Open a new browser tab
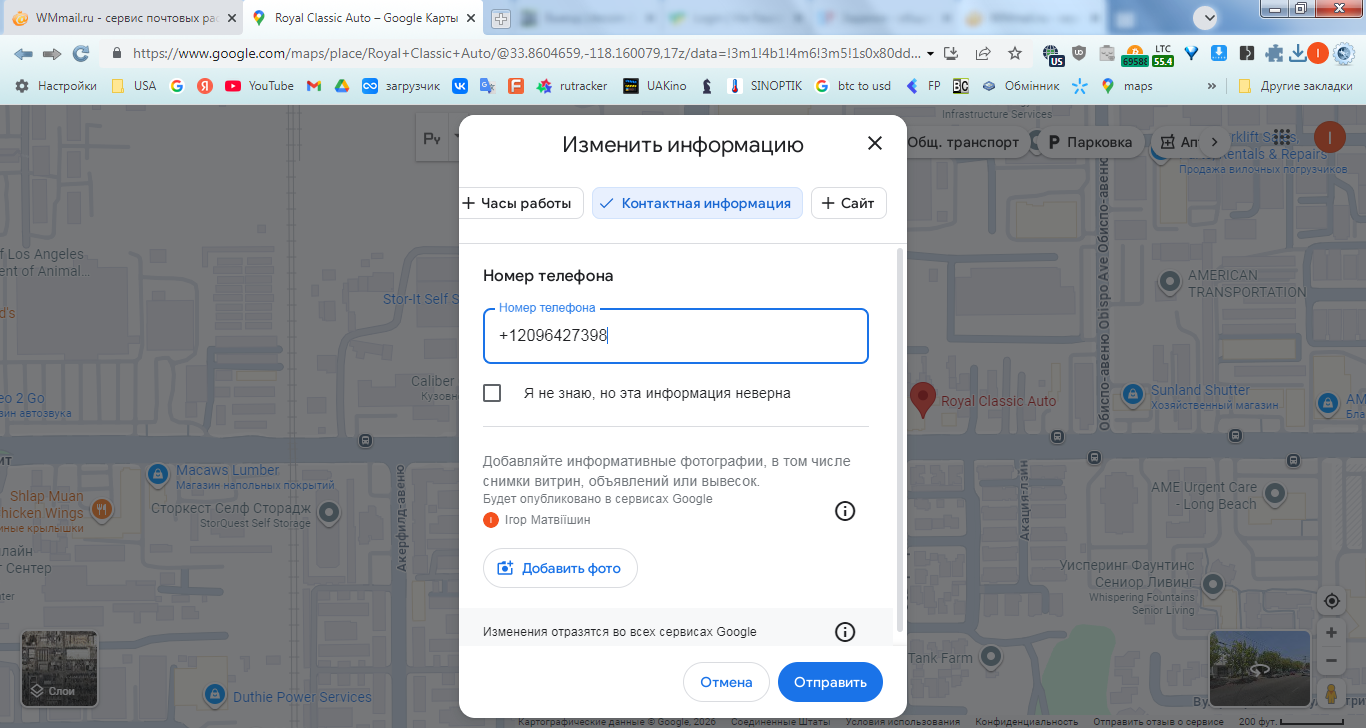 [501, 18]
